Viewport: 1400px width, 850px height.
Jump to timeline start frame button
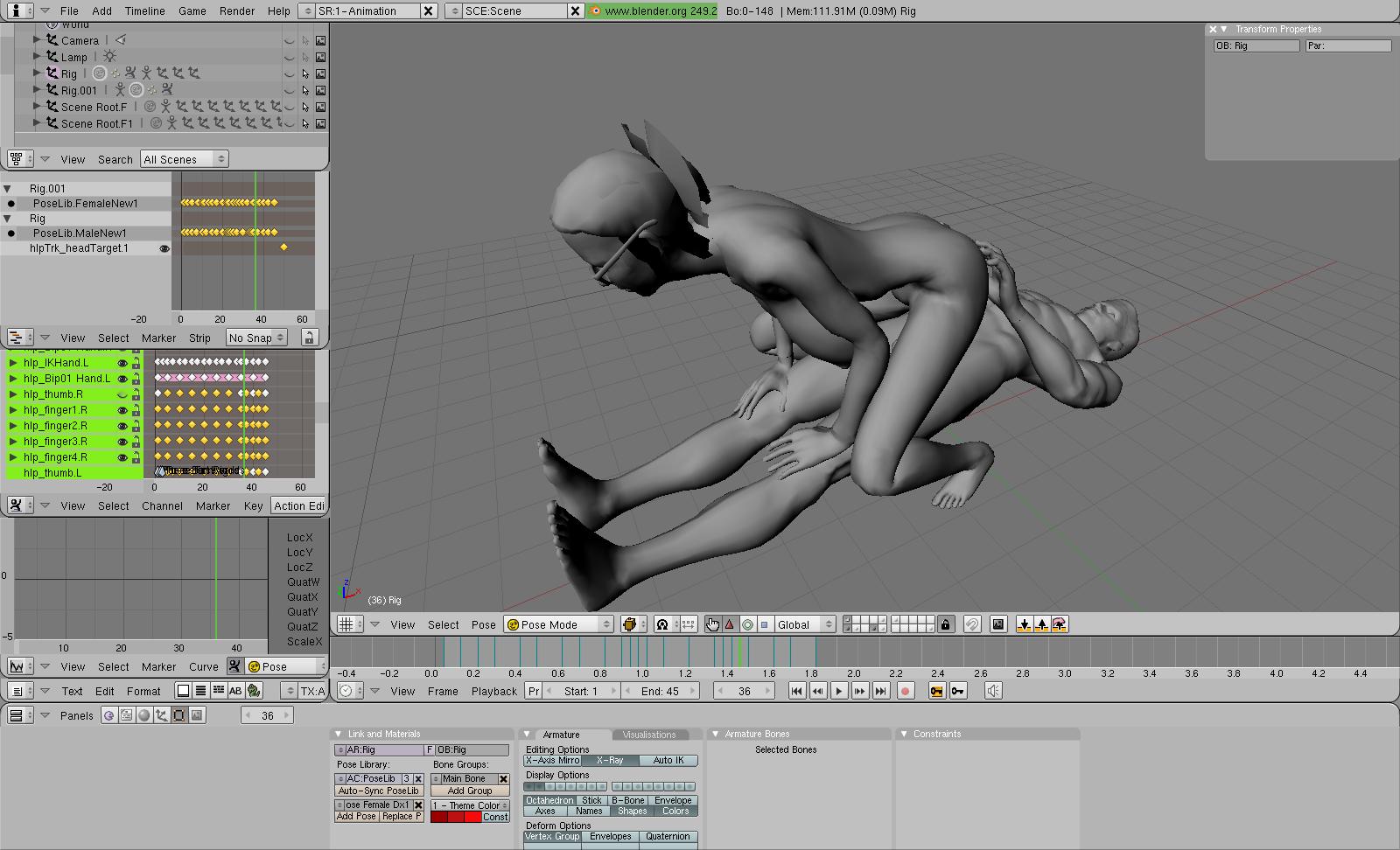click(x=796, y=691)
